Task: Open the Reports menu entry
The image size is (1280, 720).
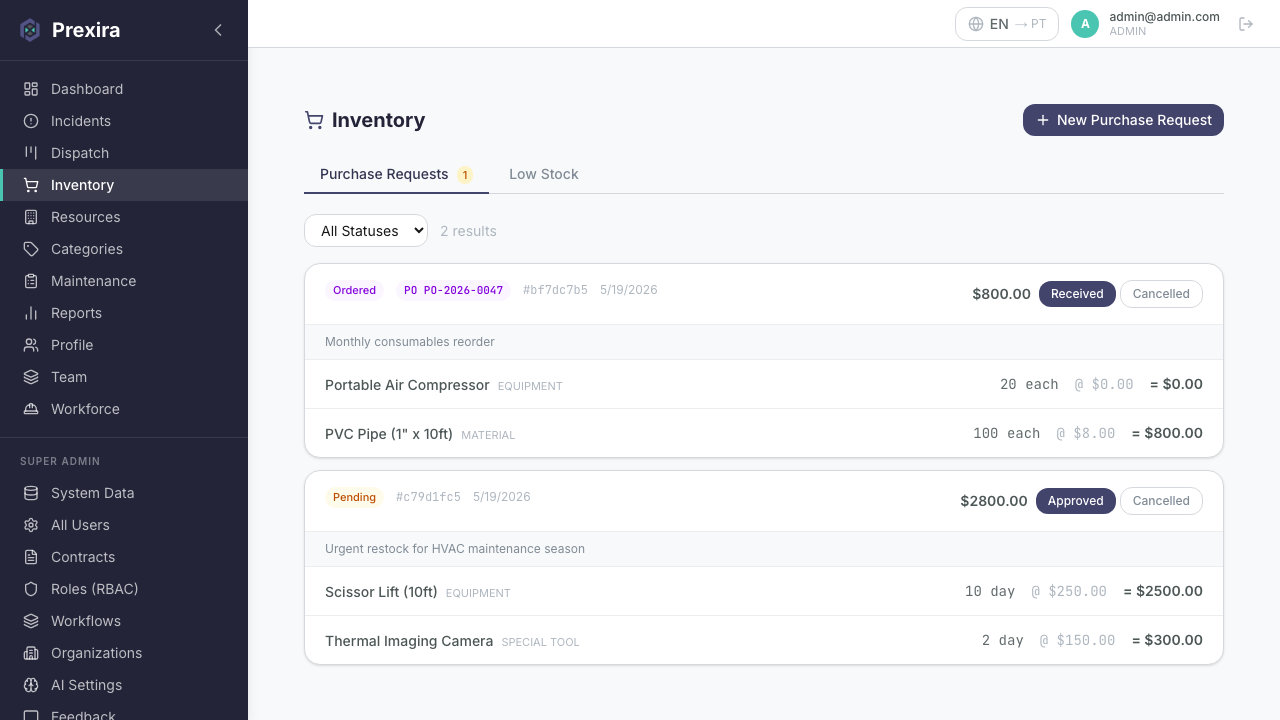Action: point(124,313)
